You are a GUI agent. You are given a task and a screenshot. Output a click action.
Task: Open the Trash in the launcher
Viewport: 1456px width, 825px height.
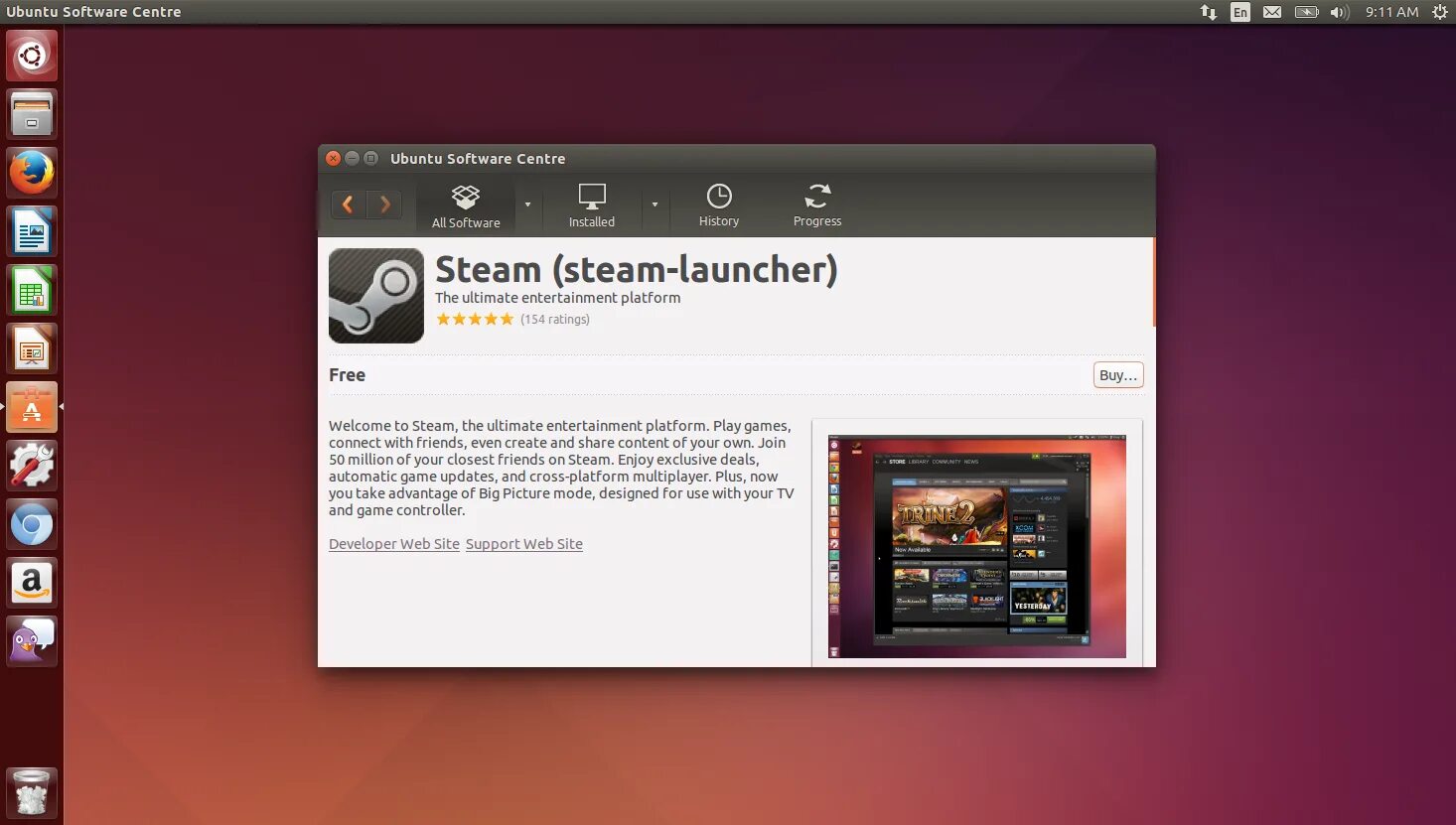point(32,792)
